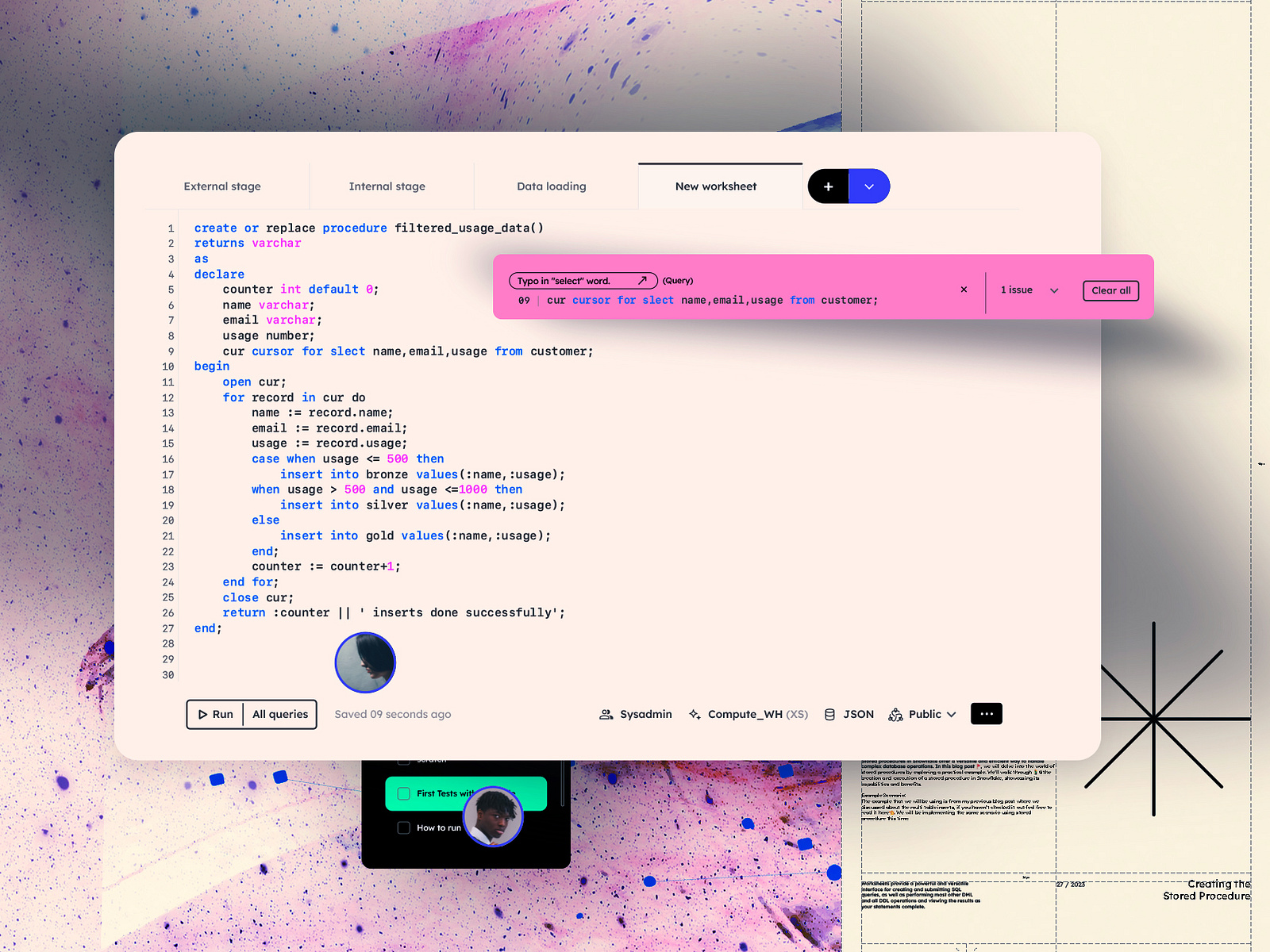Click the Run play icon
The width and height of the screenshot is (1270, 952).
tap(202, 714)
